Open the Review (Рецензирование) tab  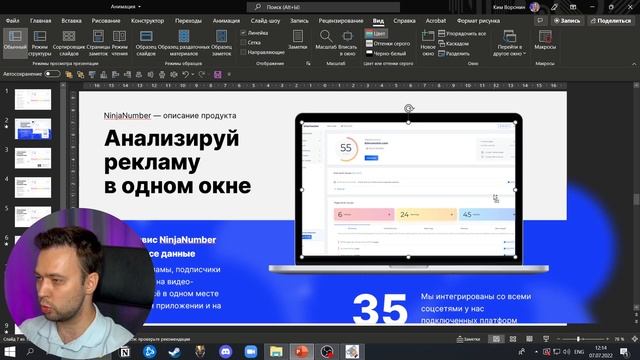(x=341, y=20)
